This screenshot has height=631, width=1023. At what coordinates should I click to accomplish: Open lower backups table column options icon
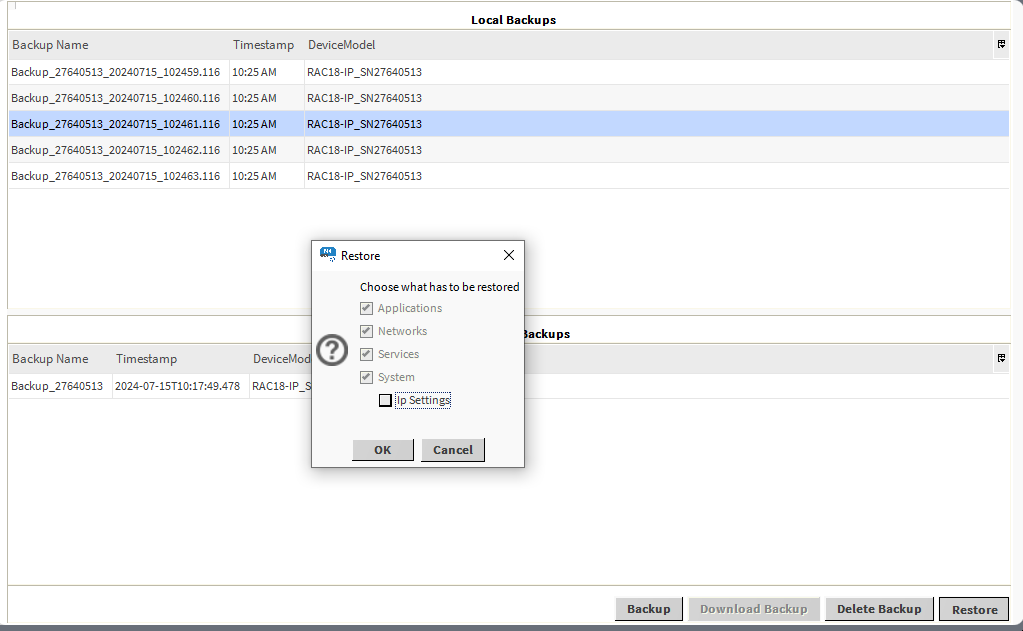[x=1001, y=358]
